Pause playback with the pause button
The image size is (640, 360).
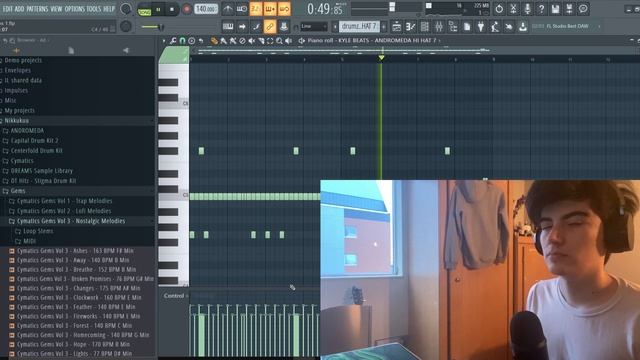(158, 9)
